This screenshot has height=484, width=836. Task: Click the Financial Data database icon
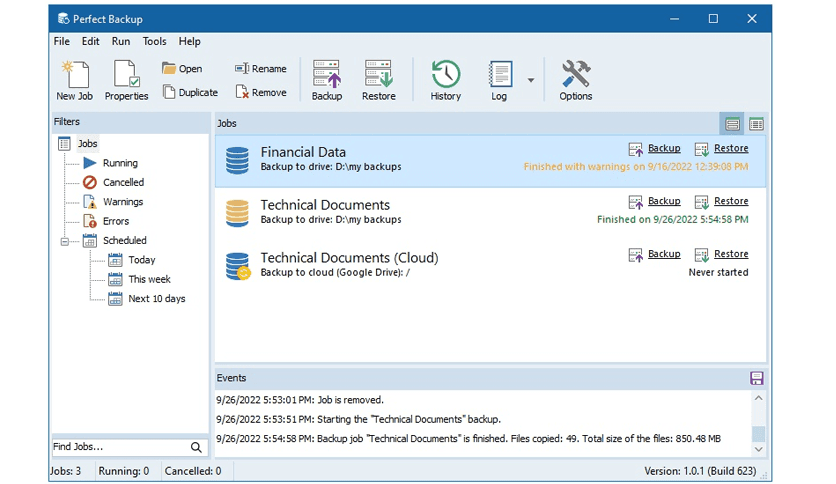point(237,160)
